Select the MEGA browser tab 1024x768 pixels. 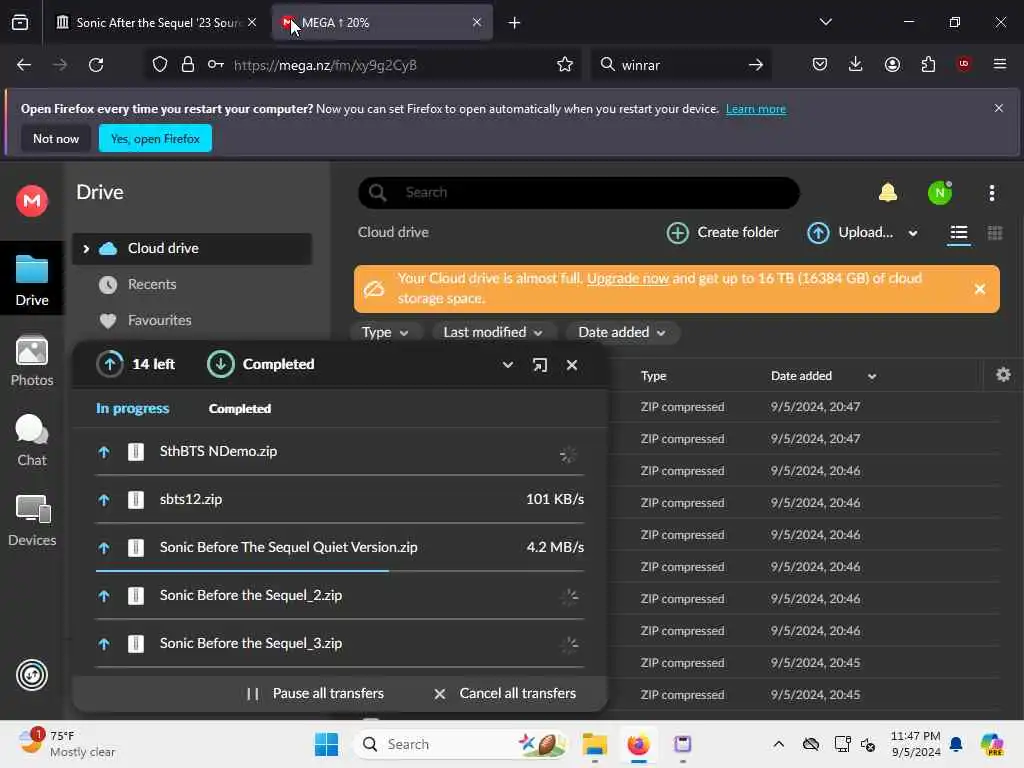coord(382,23)
